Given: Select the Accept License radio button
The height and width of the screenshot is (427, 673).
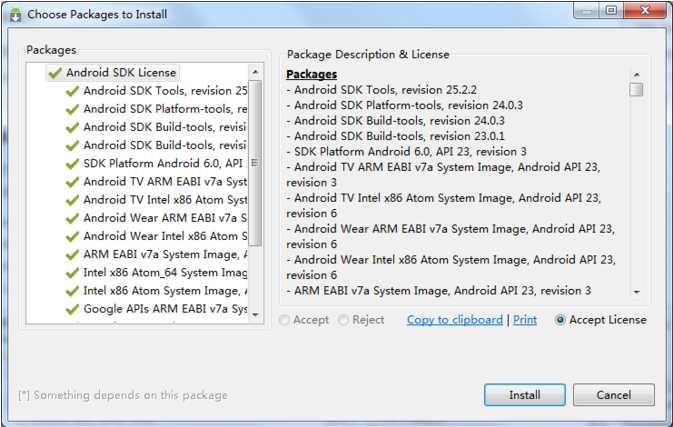Looking at the screenshot, I should 560,320.
